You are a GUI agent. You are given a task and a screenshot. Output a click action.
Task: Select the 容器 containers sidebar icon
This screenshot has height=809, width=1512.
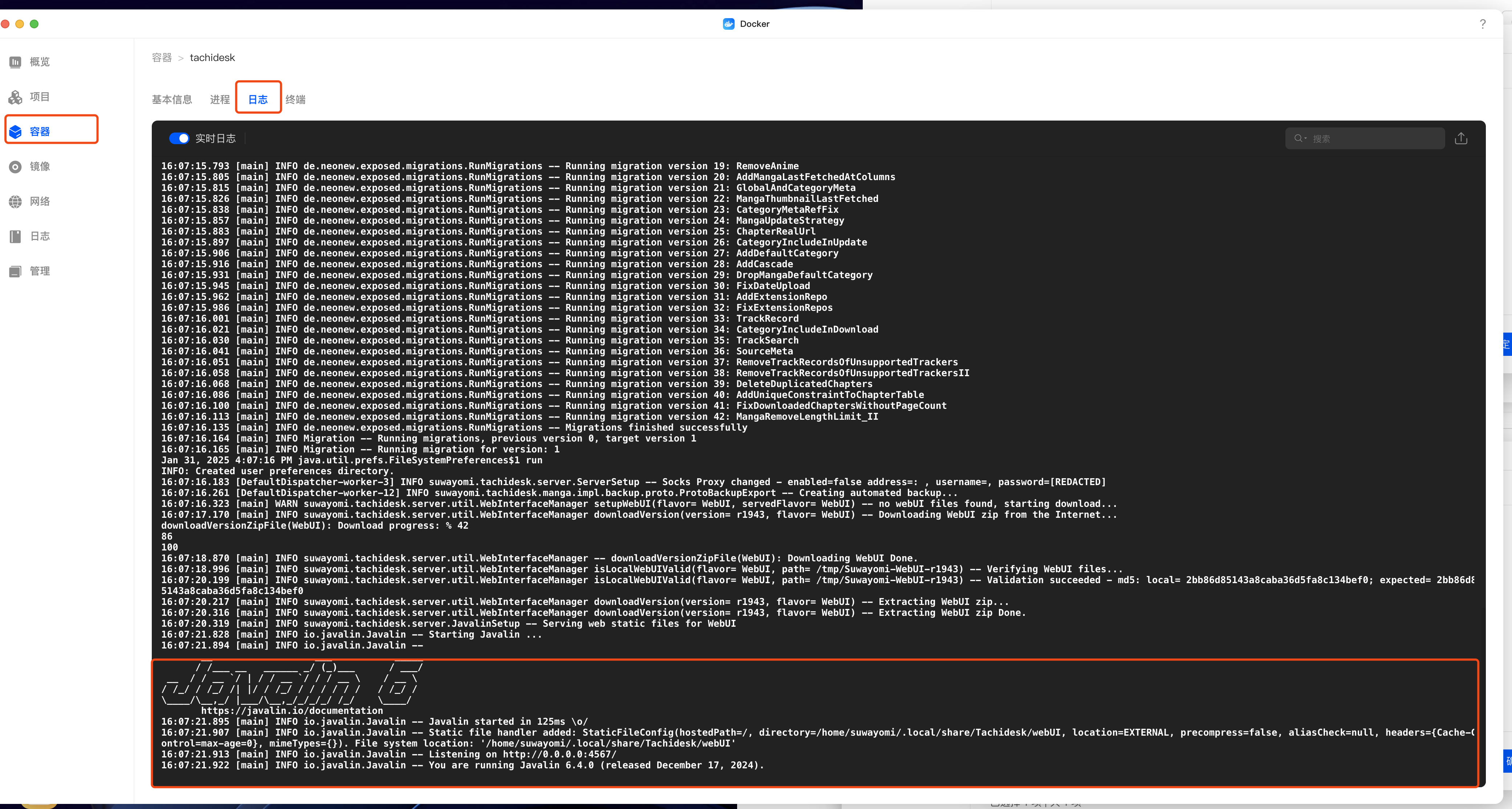[x=15, y=131]
